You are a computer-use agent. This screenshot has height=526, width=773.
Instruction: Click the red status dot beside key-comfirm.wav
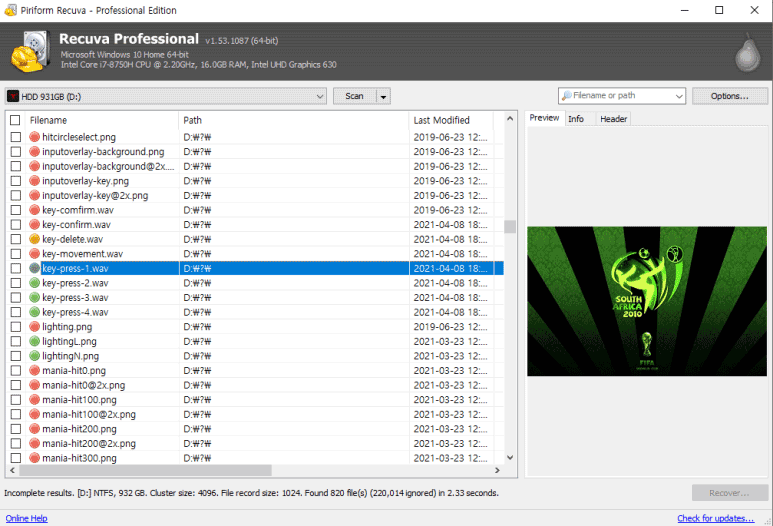[x=35, y=210]
